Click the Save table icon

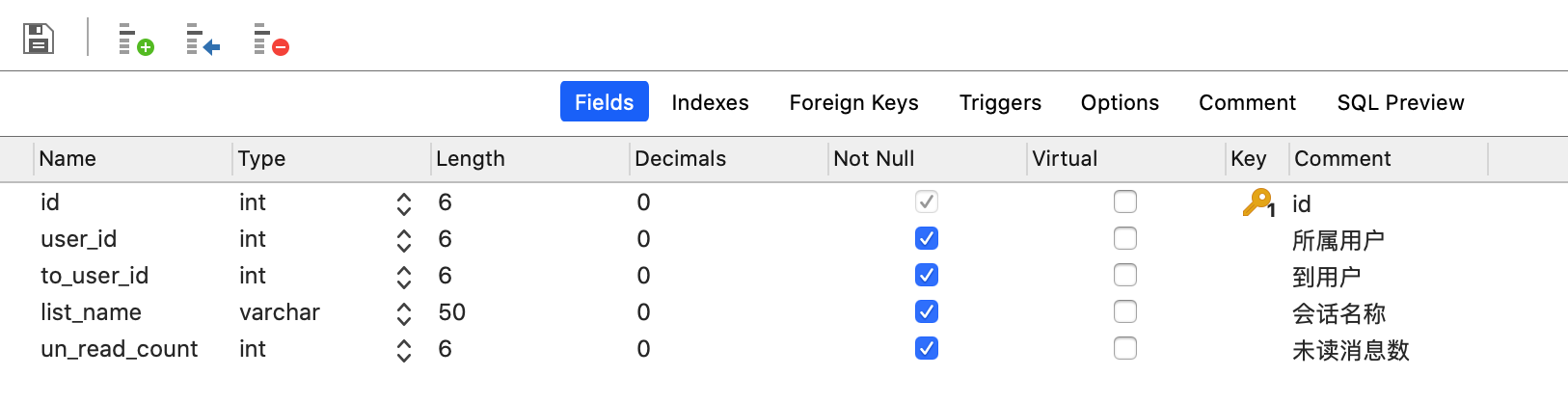tap(39, 39)
